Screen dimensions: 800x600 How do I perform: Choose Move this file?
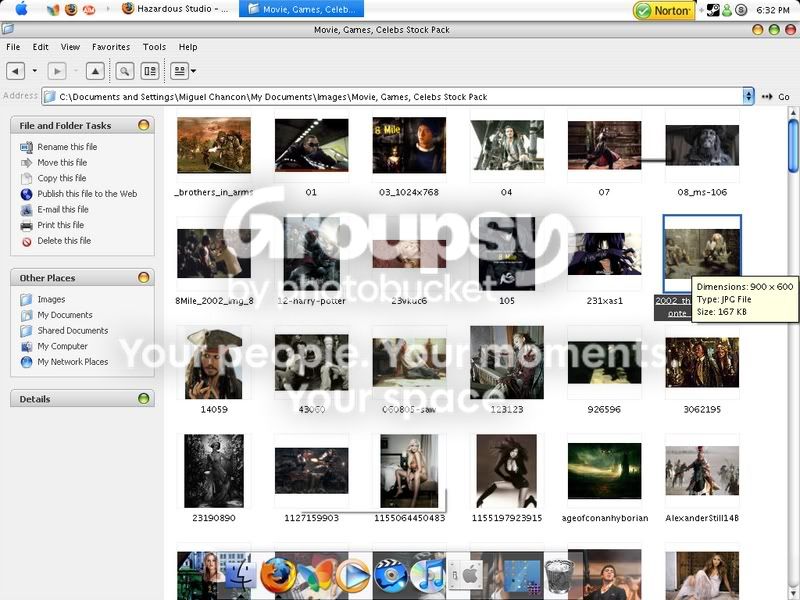click(x=62, y=163)
